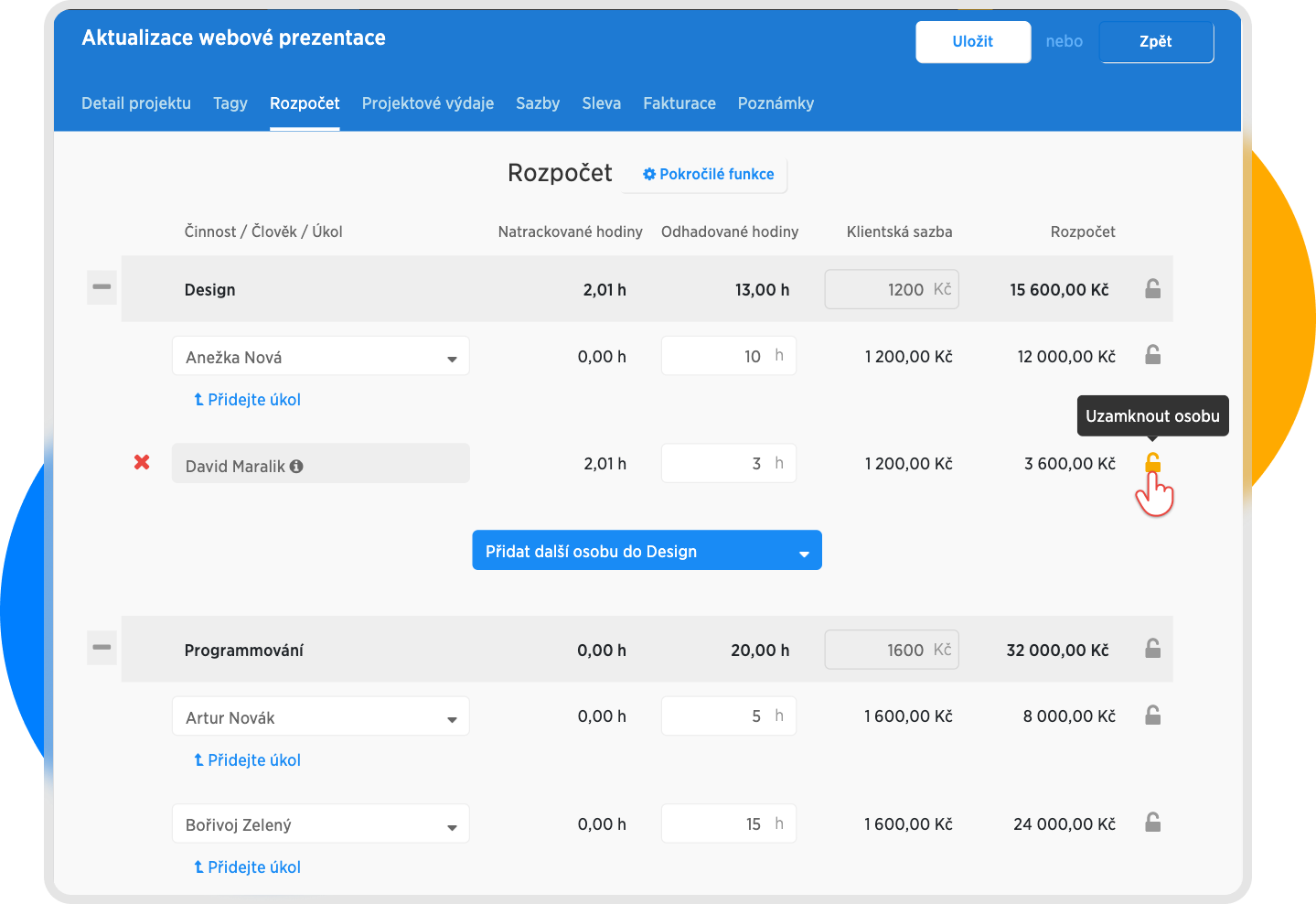This screenshot has height=904, width=1316.
Task: Collapse the Design section with minus button
Action: [102, 288]
